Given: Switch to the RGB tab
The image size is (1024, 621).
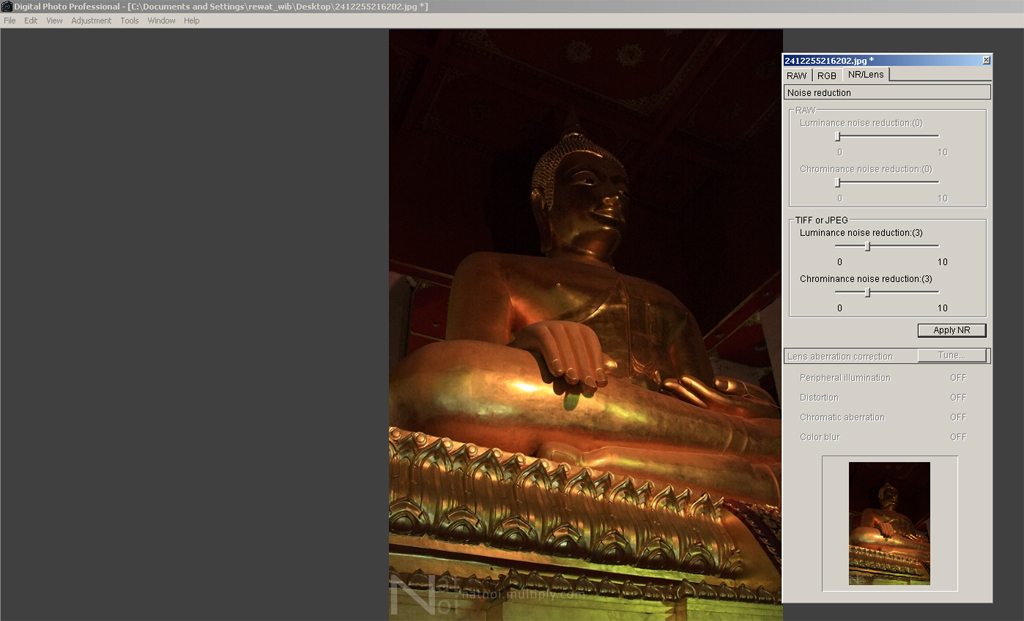Looking at the screenshot, I should pos(827,75).
